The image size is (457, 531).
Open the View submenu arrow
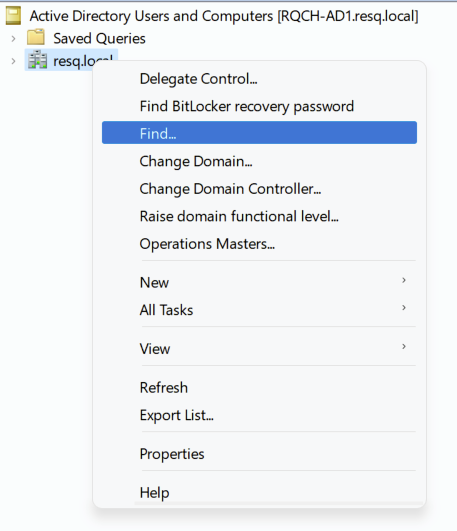[404, 346]
